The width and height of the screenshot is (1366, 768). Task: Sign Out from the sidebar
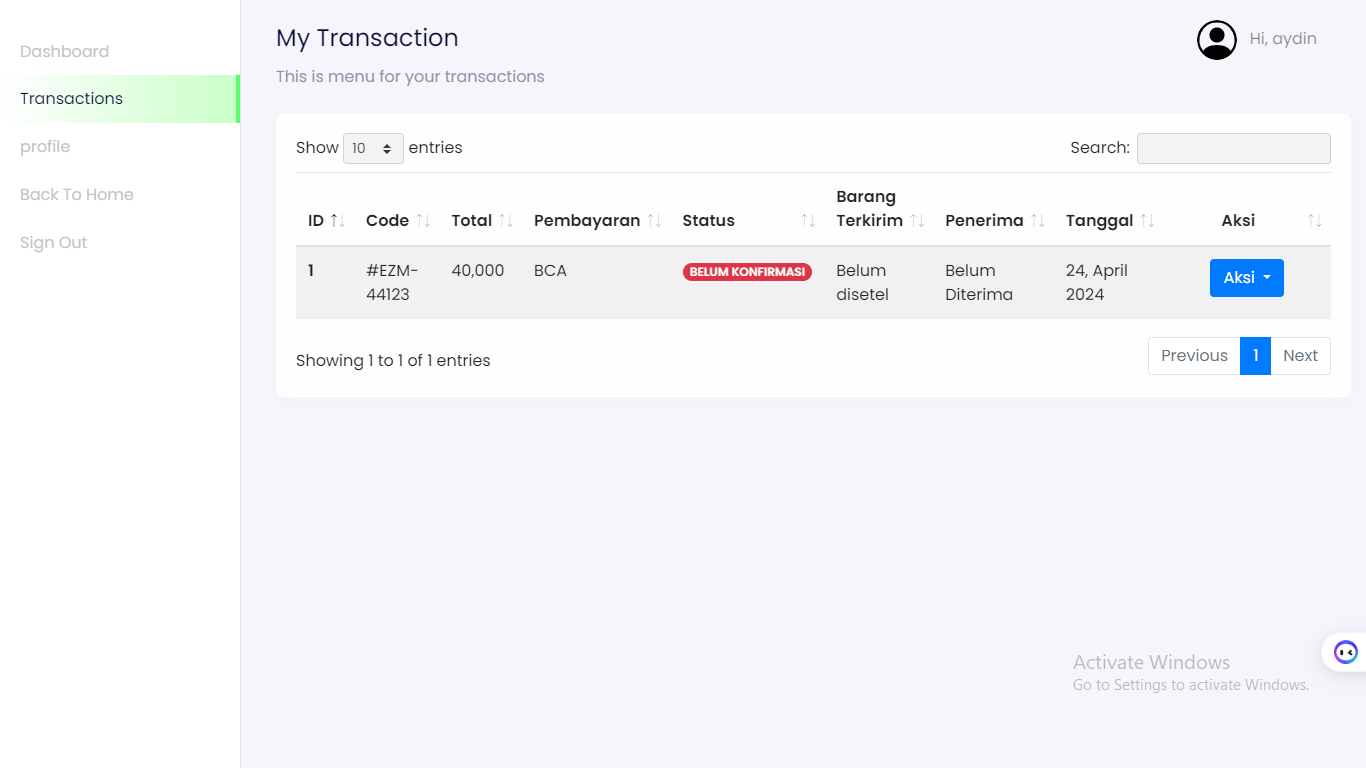tap(53, 243)
